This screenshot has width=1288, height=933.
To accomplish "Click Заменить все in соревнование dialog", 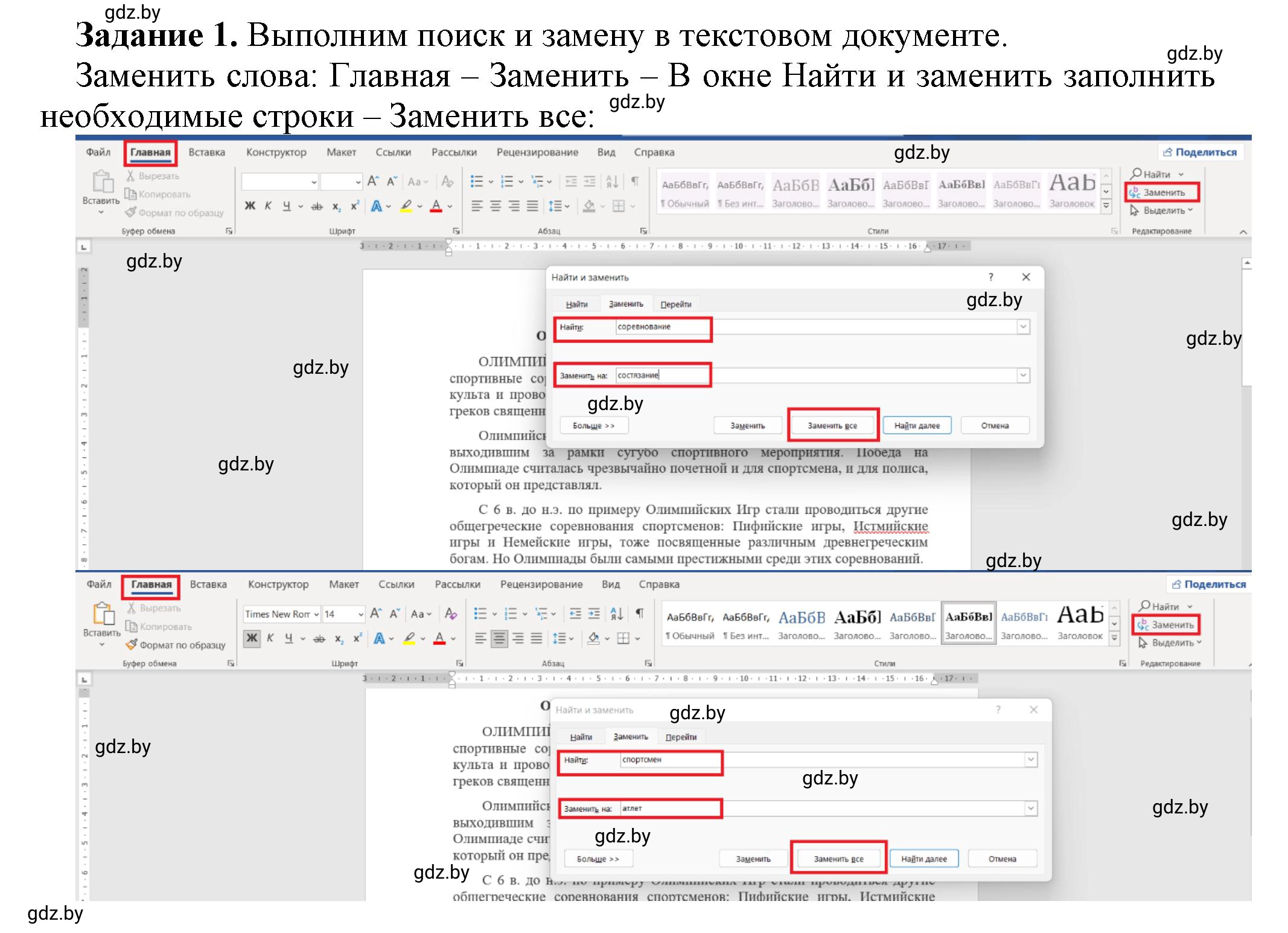I will [x=832, y=426].
